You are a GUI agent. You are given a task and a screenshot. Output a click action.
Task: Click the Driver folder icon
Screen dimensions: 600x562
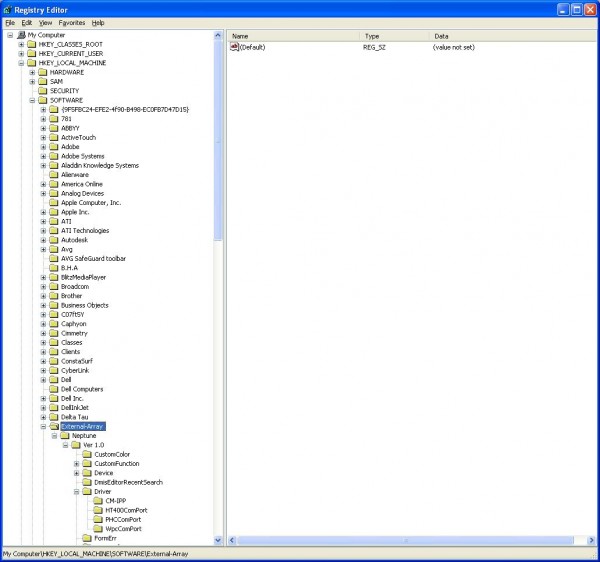click(87, 492)
